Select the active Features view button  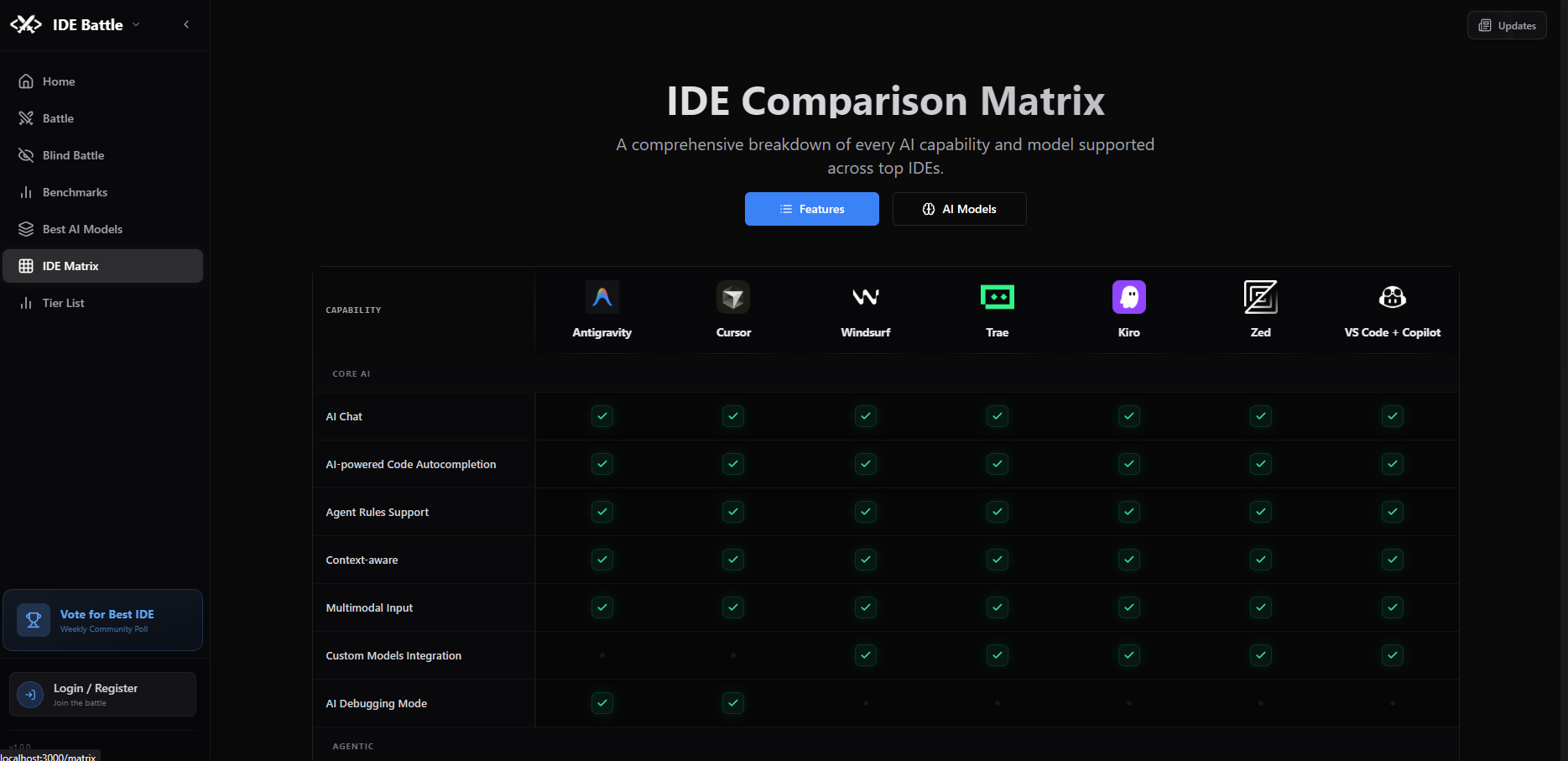(811, 209)
